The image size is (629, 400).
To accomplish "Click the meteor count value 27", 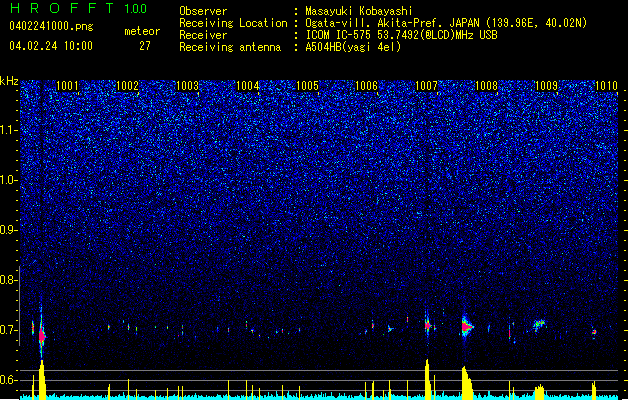I will (145, 46).
